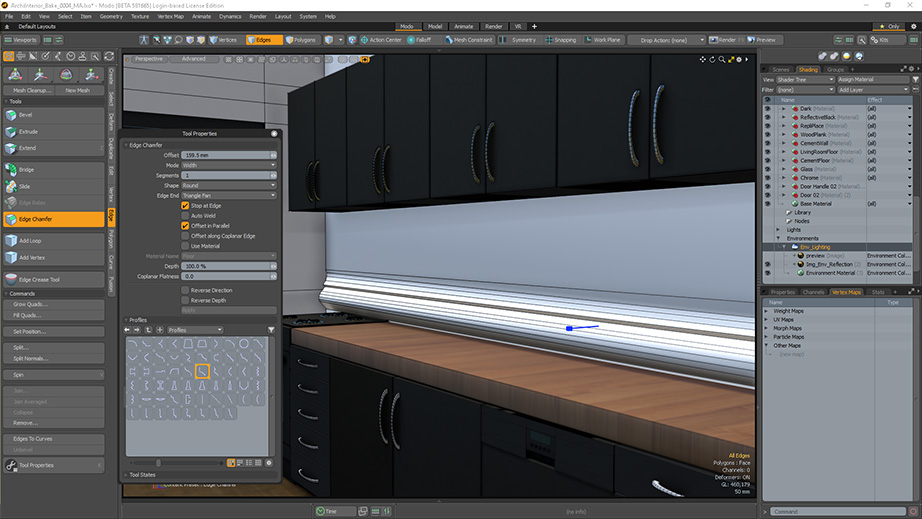The image size is (922, 519).
Task: Open the Geometry menu
Action: point(111,16)
